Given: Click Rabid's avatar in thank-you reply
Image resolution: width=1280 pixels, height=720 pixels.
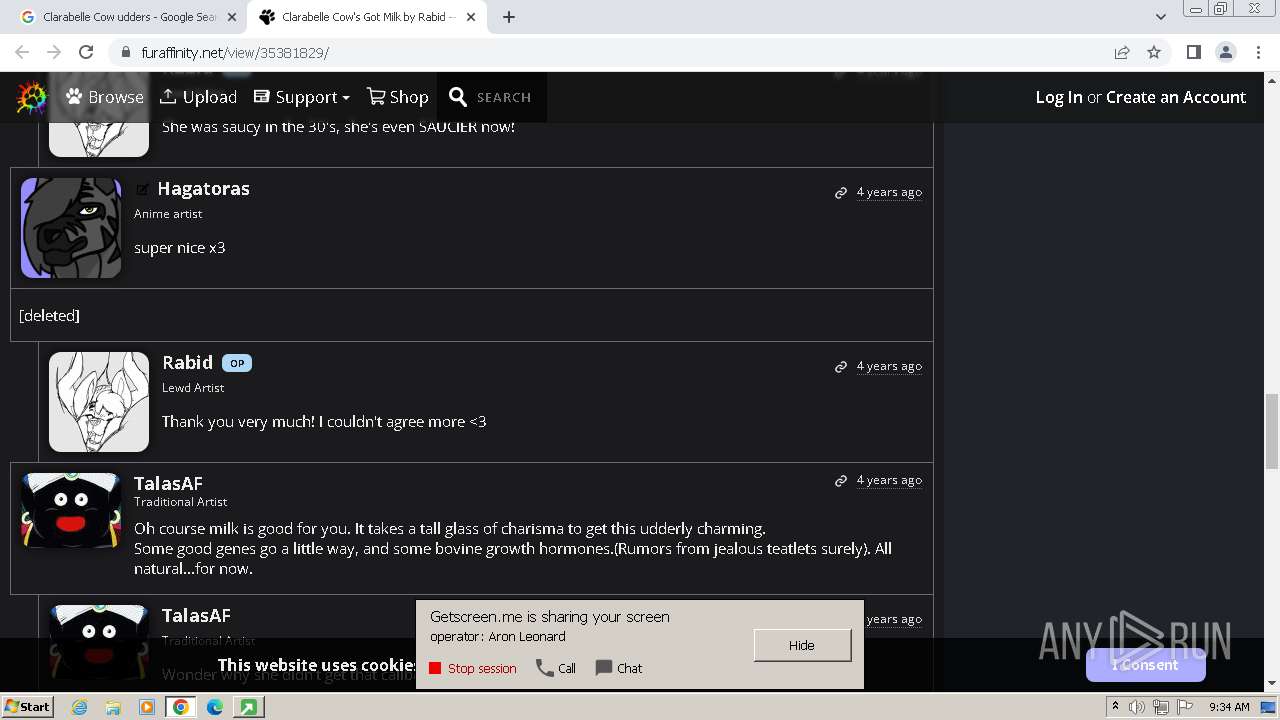Looking at the screenshot, I should (x=99, y=402).
